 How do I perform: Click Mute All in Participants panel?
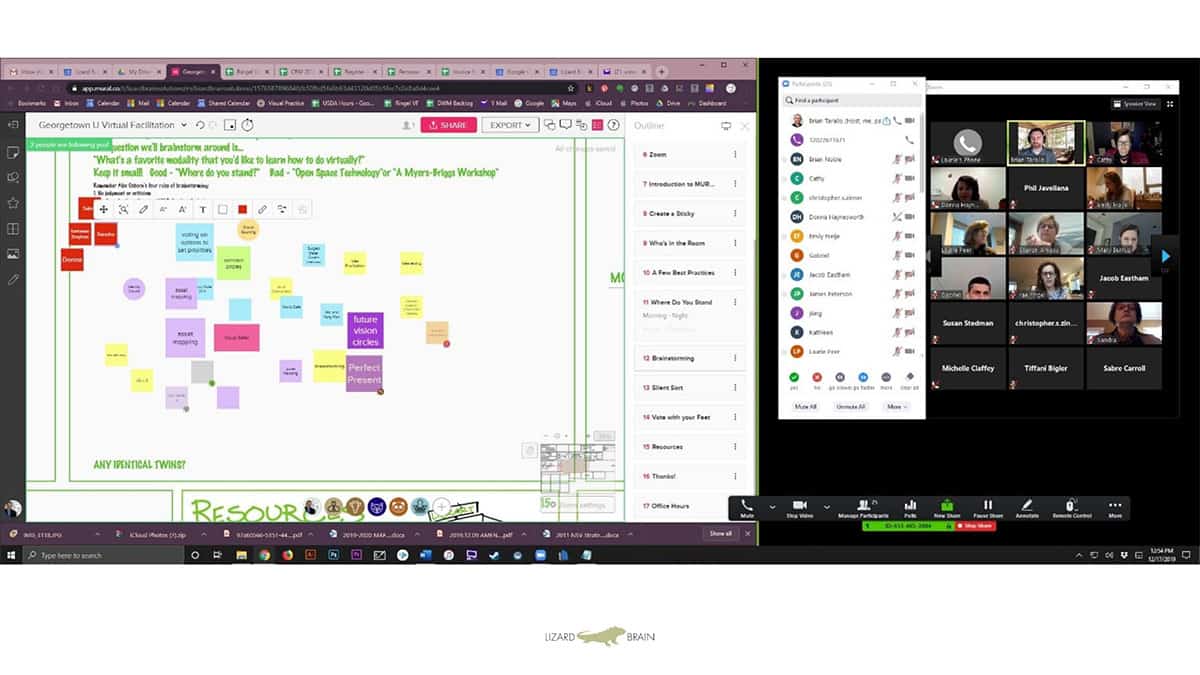tap(806, 407)
